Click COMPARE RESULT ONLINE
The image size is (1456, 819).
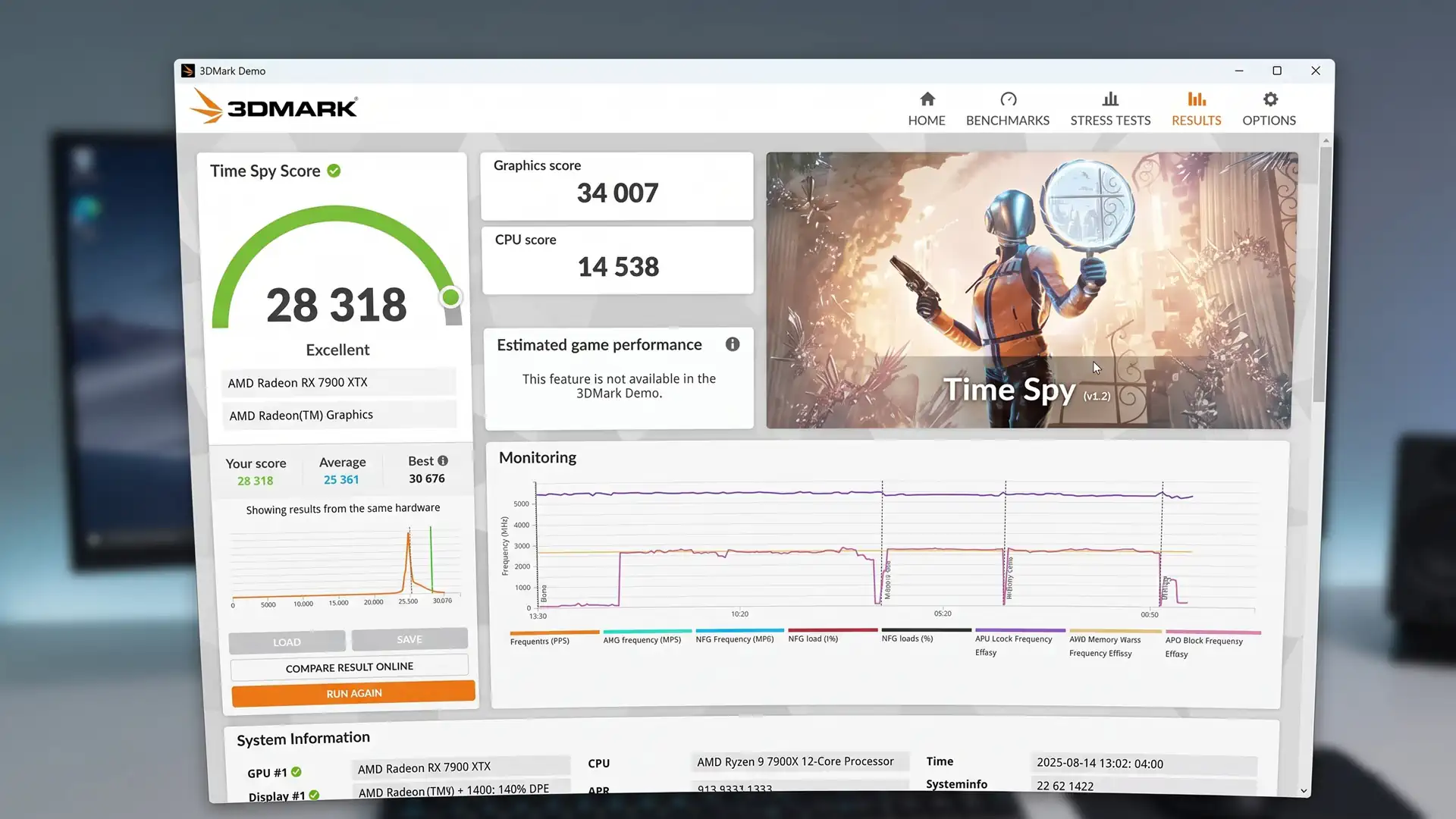pyautogui.click(x=350, y=667)
